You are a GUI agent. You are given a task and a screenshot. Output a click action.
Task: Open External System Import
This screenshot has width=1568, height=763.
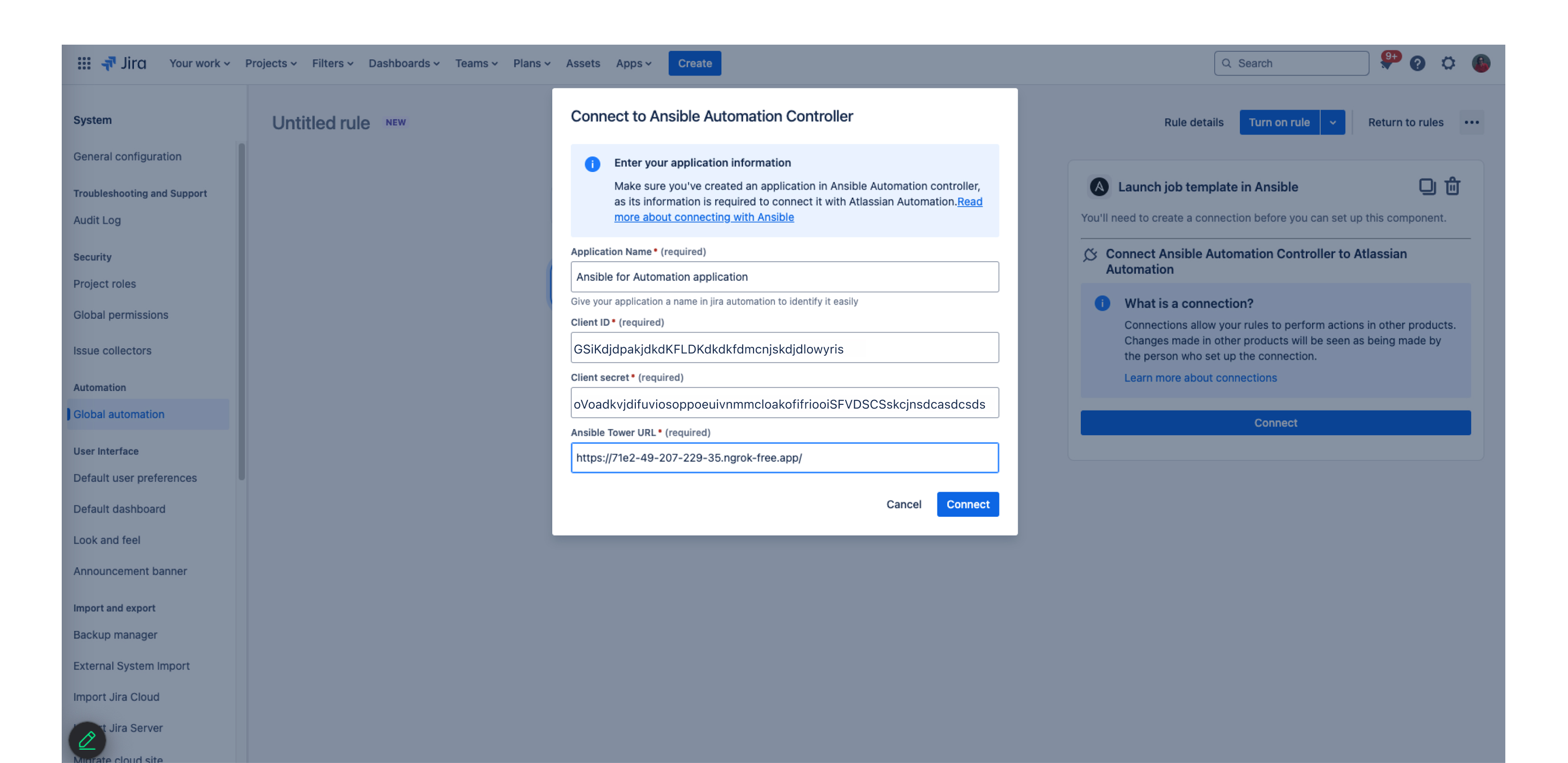[x=131, y=665]
